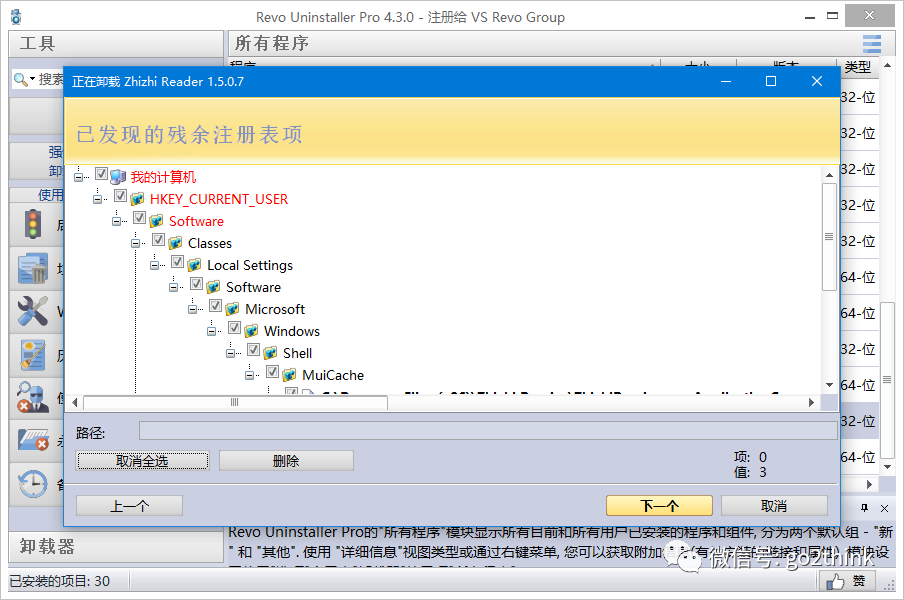Collapse the red Software node

tap(116, 221)
